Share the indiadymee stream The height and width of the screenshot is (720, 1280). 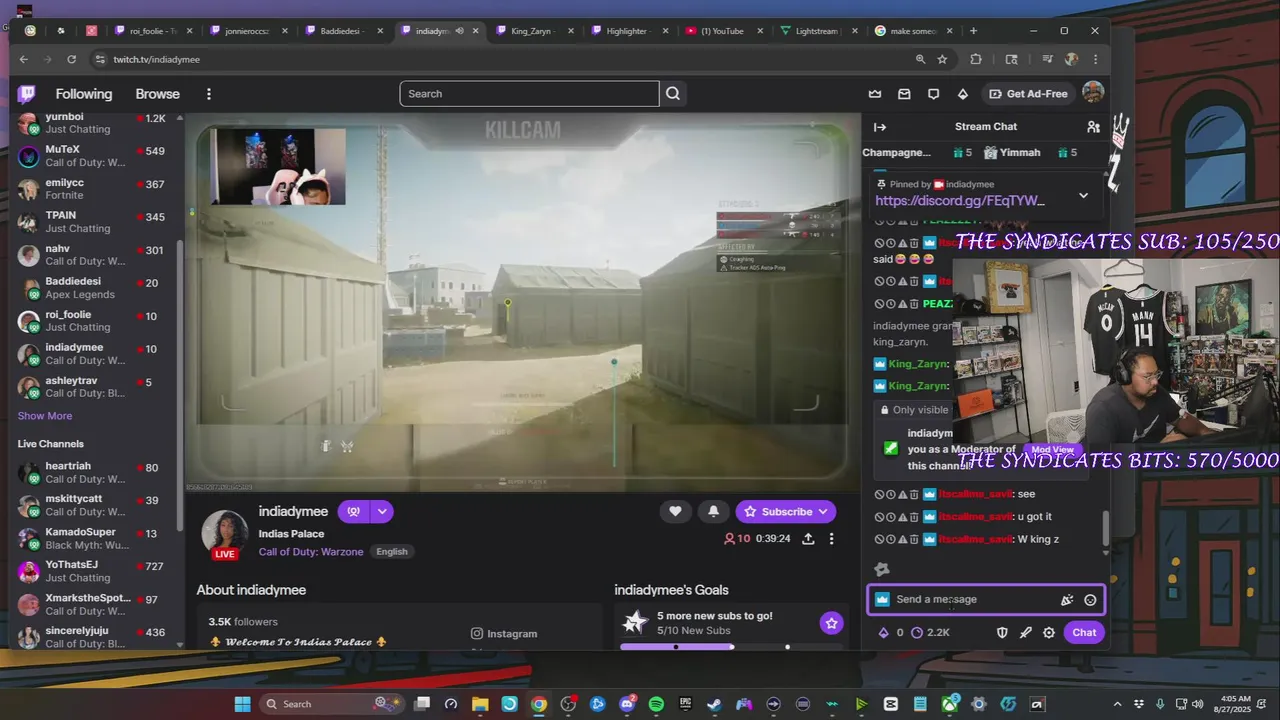[x=808, y=538]
